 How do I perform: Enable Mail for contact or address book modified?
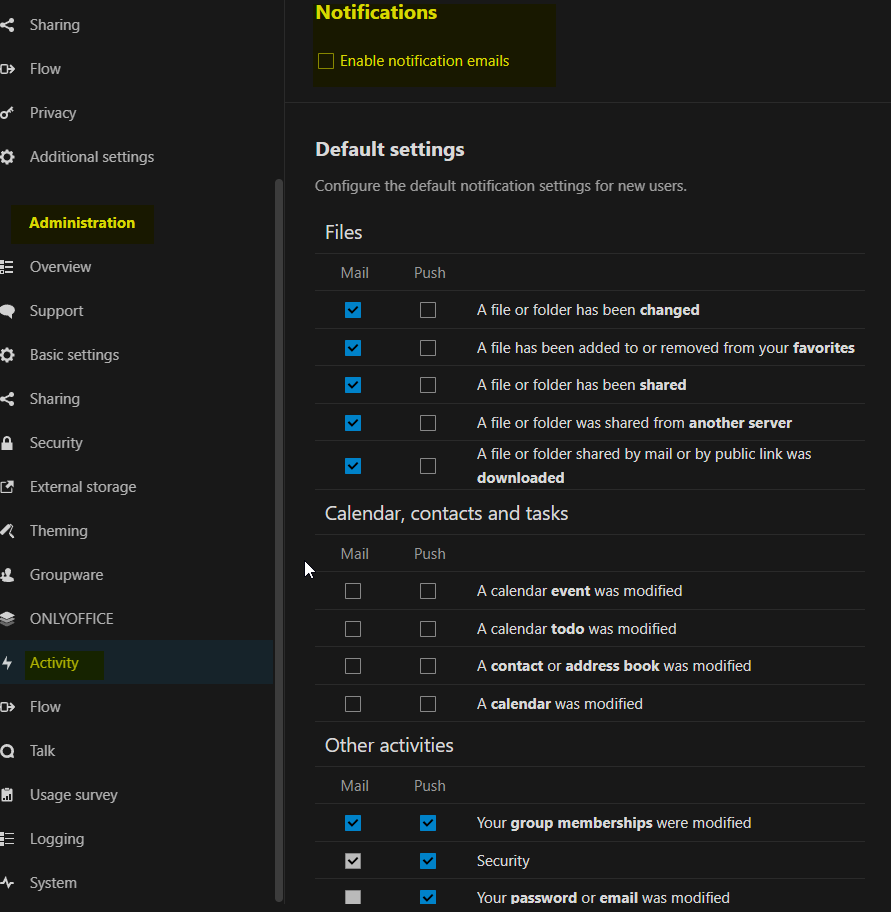tap(353, 666)
